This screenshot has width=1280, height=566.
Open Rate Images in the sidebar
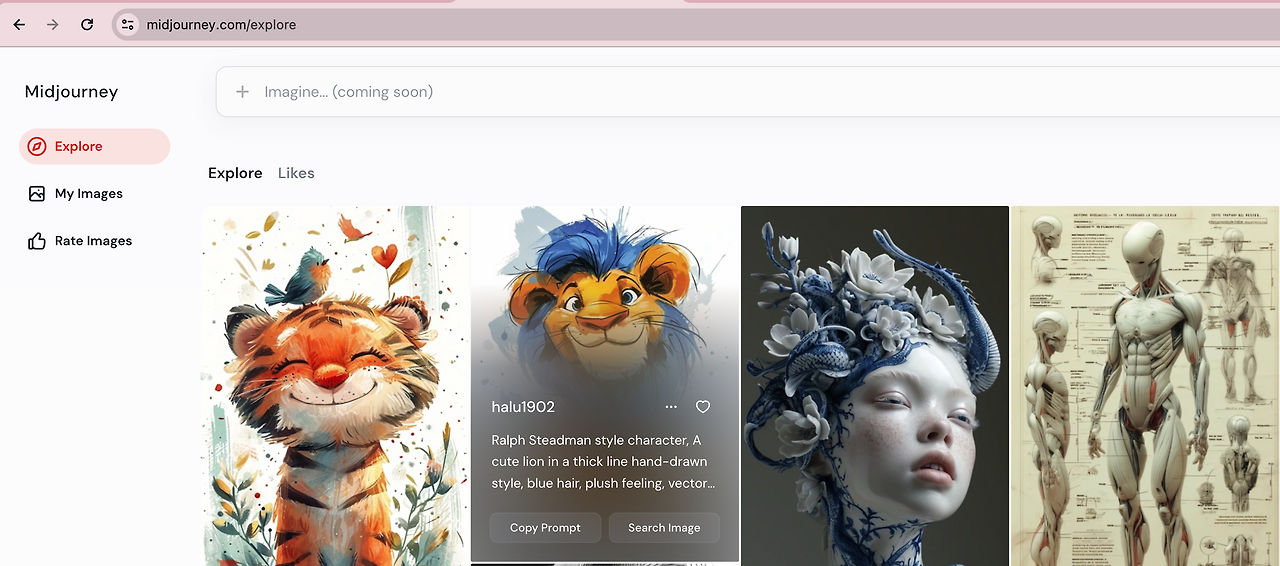tap(94, 241)
